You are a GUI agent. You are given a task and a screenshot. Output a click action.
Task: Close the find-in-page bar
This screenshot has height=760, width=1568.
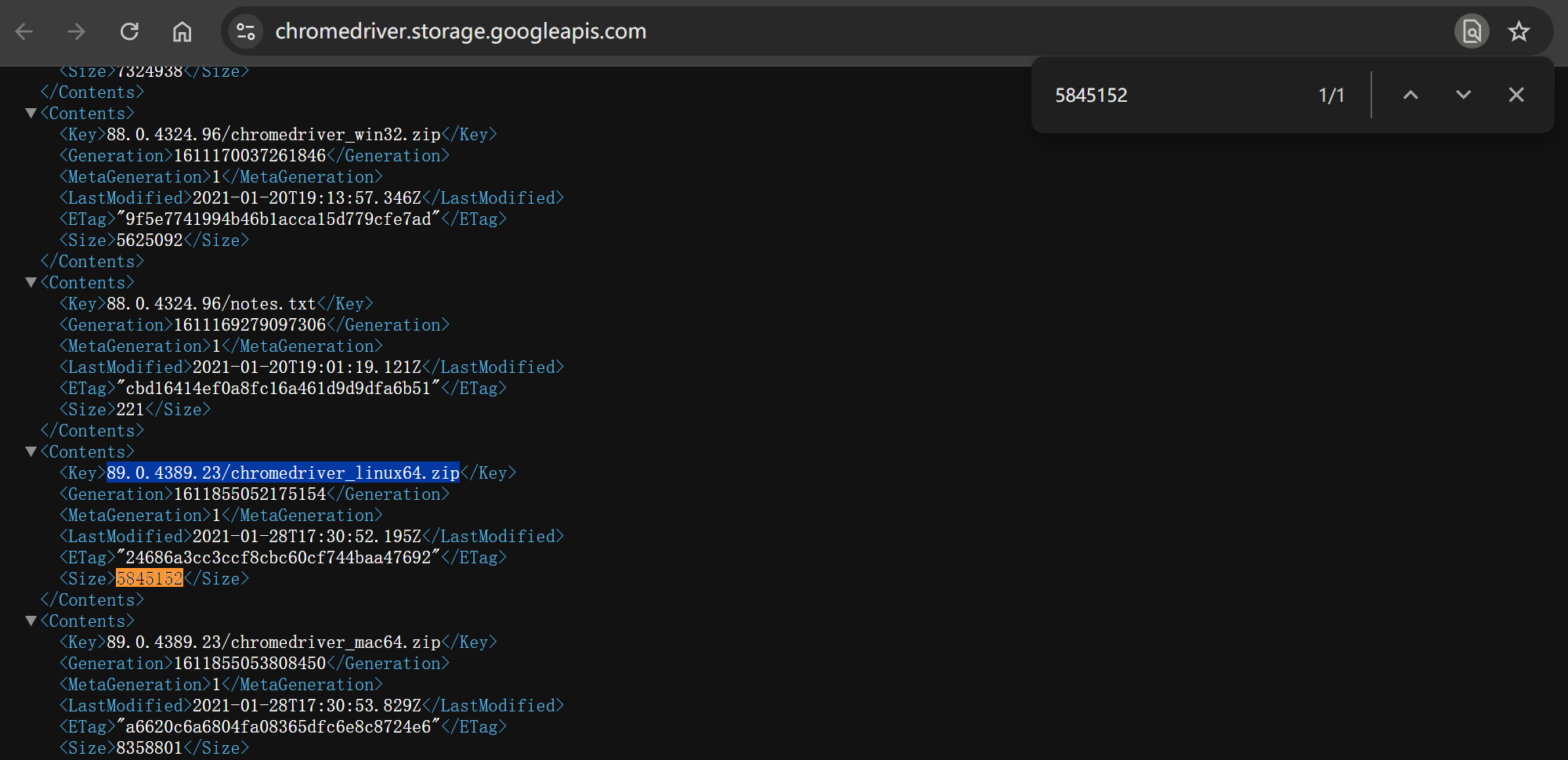(1516, 95)
